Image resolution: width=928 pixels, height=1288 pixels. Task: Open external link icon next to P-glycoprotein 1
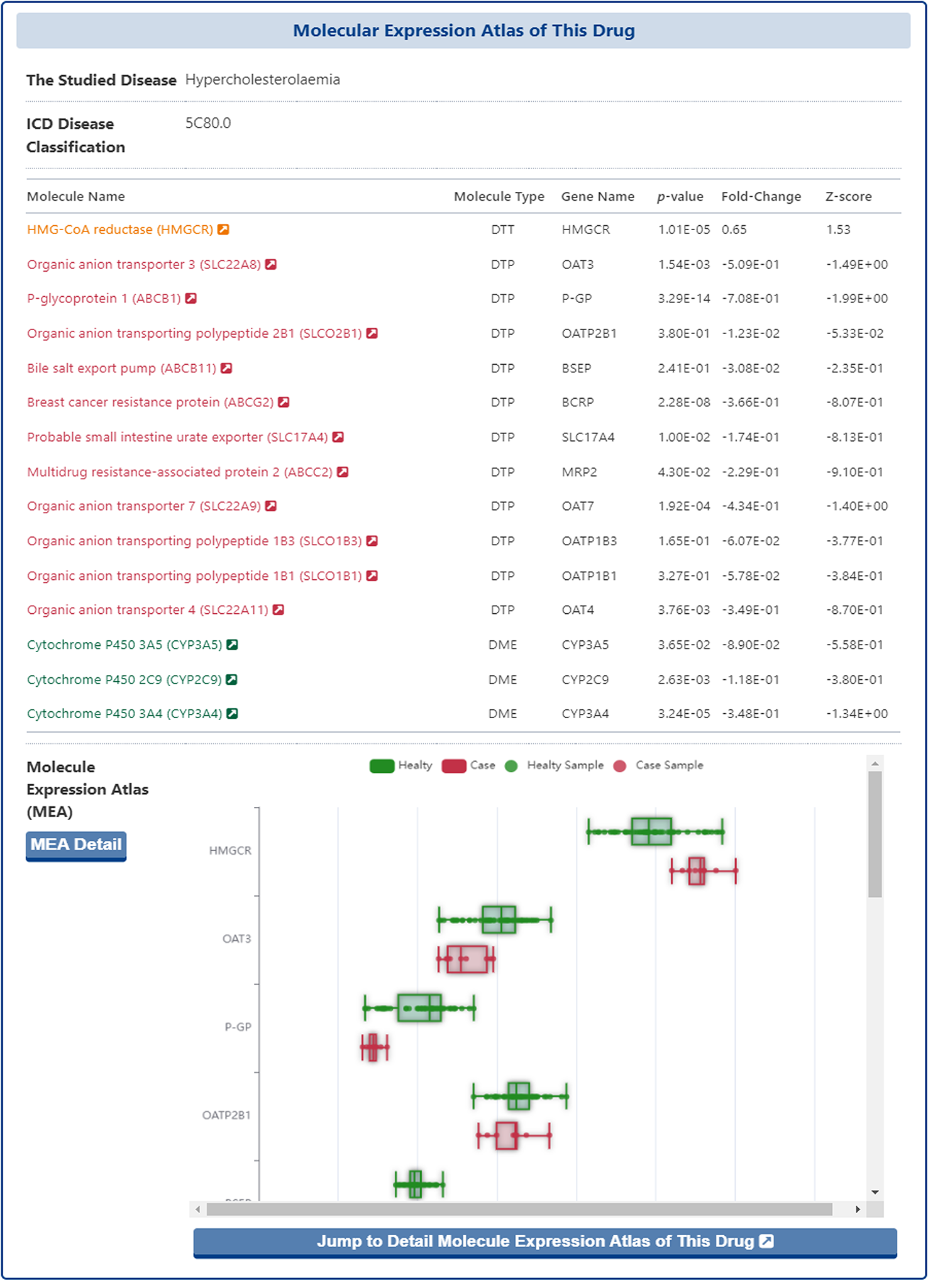click(191, 299)
